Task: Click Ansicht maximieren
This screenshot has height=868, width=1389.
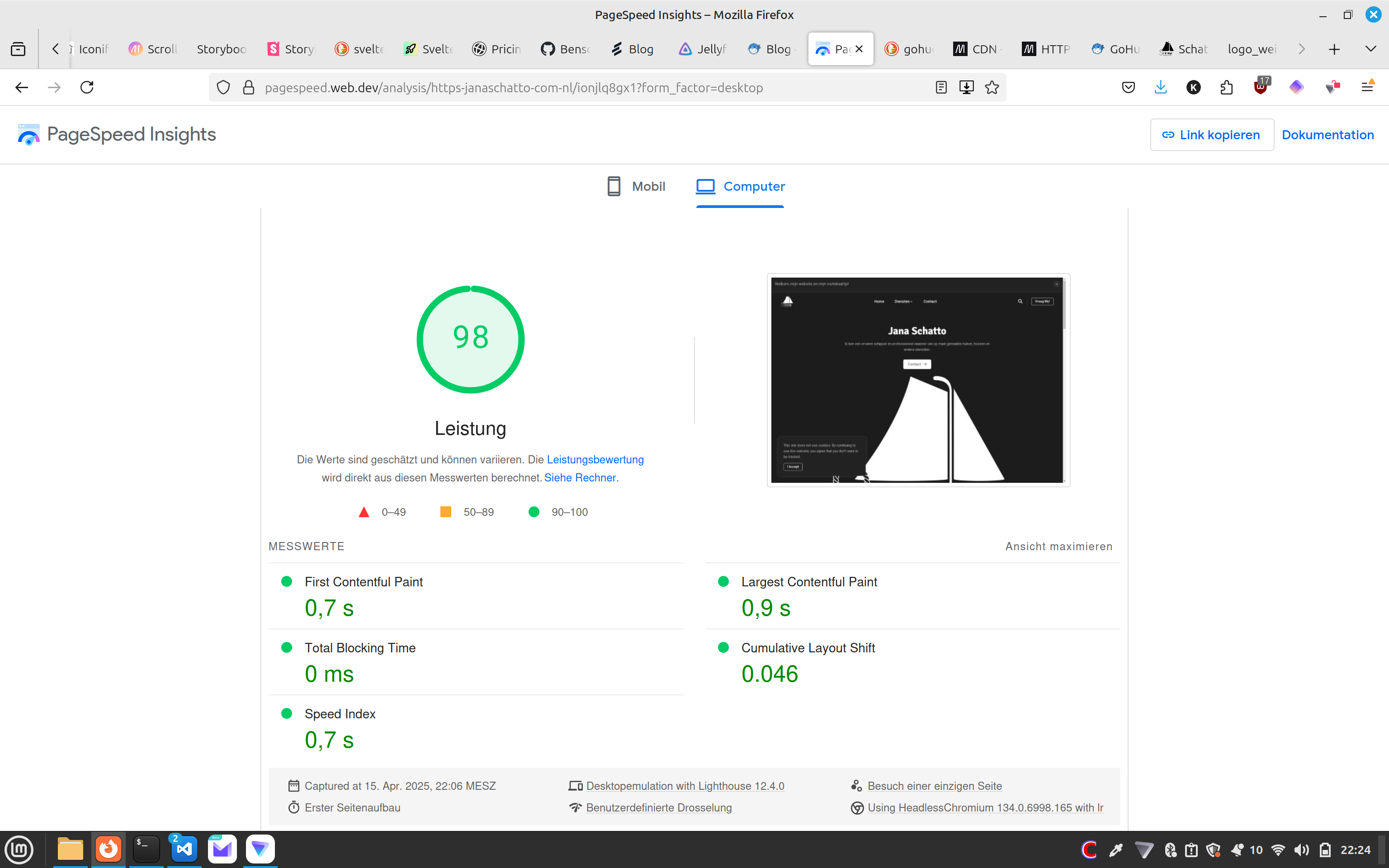Action: coord(1059,547)
